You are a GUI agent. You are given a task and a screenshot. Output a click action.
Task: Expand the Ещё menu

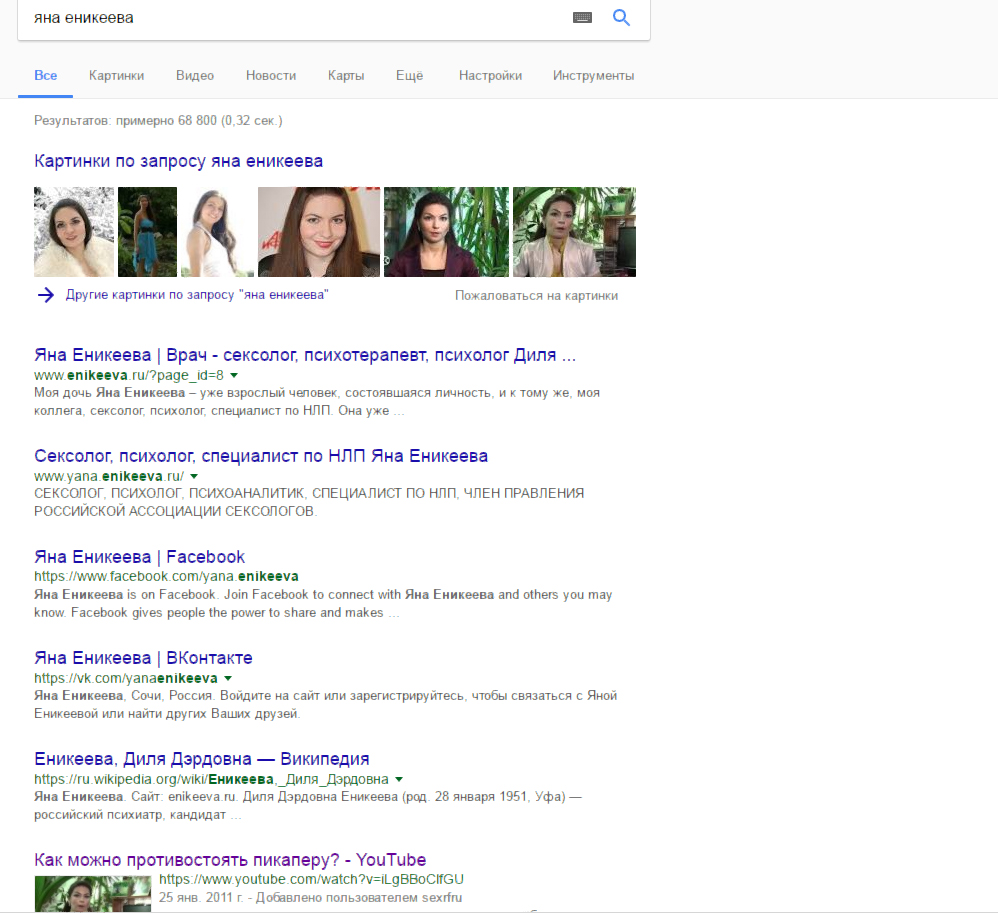409,75
